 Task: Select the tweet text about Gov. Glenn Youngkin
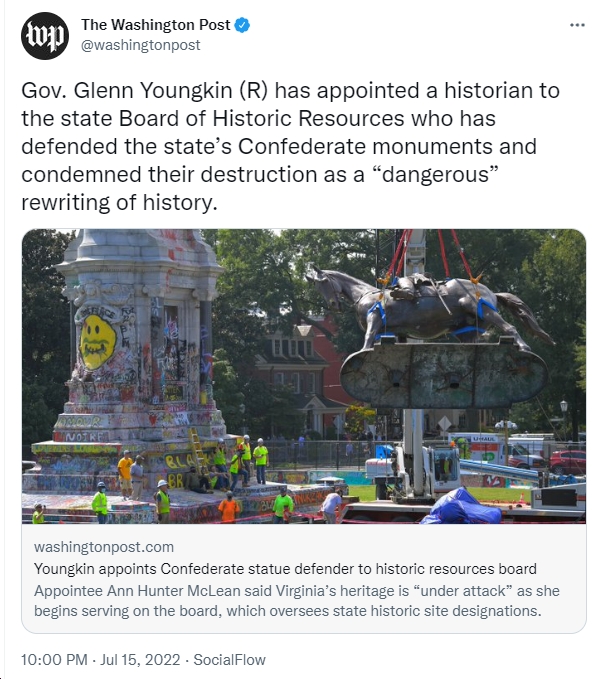pos(290,146)
